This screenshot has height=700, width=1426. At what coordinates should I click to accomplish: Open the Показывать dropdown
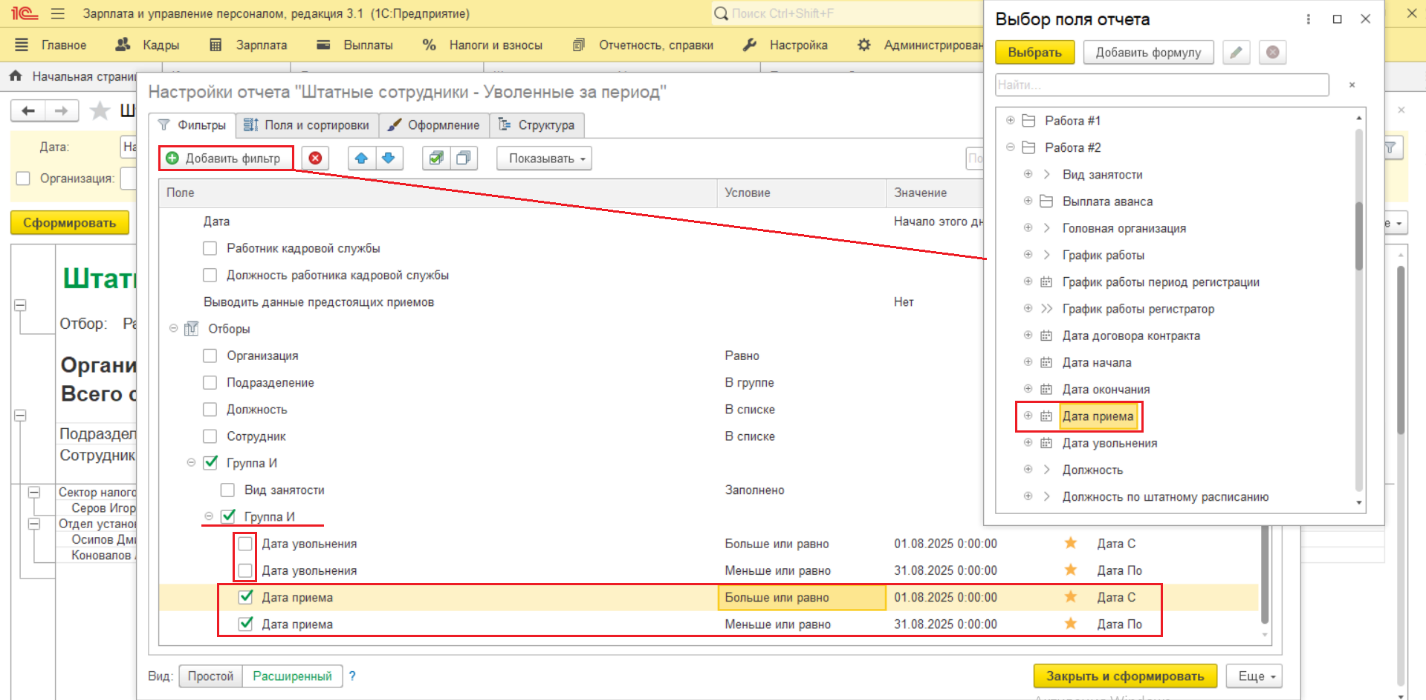click(544, 158)
